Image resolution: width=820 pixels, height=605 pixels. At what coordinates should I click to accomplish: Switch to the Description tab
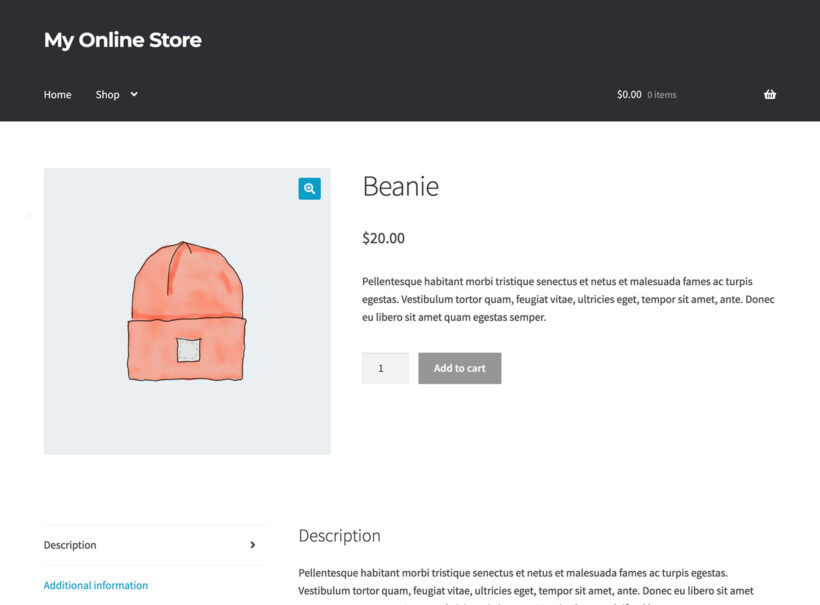coord(70,545)
